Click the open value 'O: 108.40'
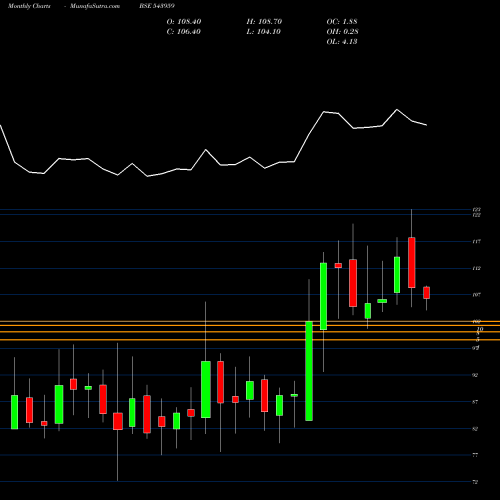Viewport: 500px width, 500px height. tap(184, 22)
